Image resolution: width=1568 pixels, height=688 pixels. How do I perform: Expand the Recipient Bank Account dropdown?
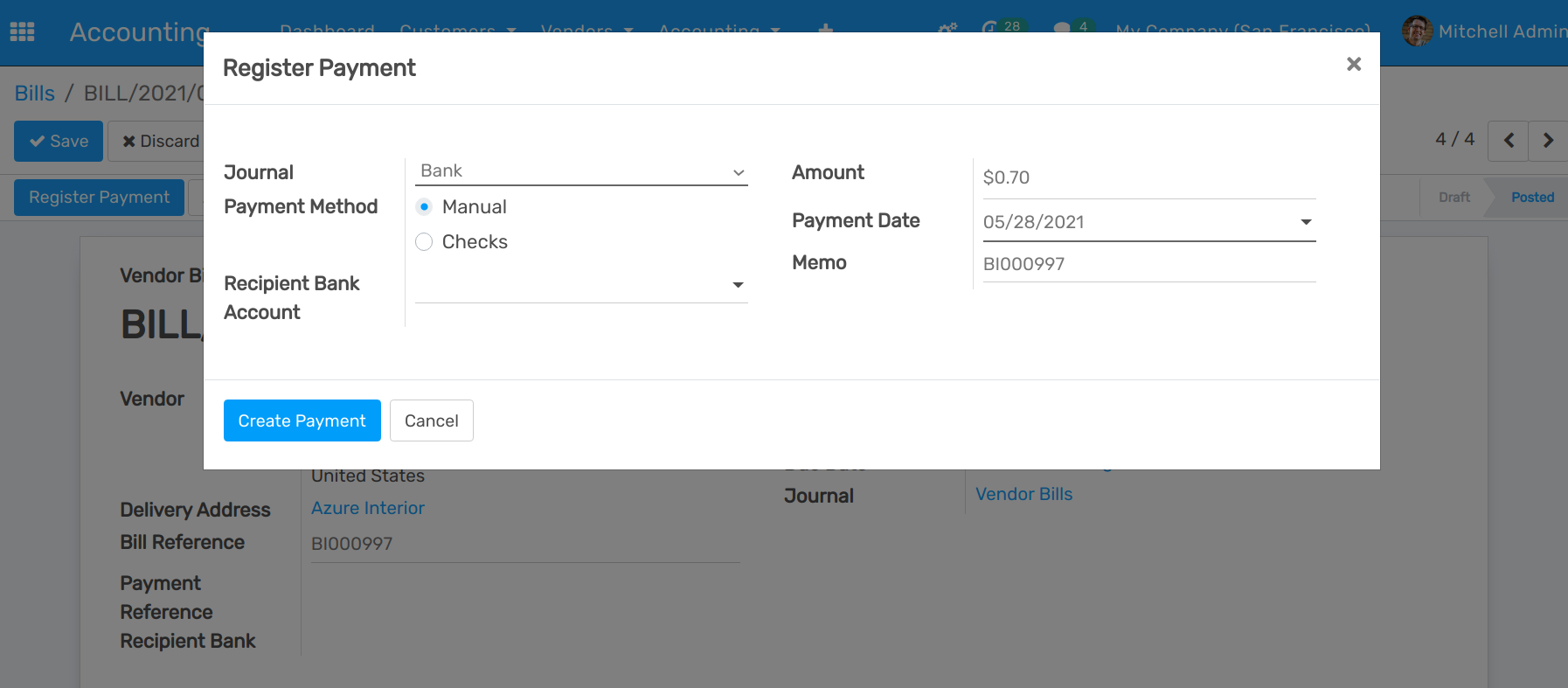(581, 286)
